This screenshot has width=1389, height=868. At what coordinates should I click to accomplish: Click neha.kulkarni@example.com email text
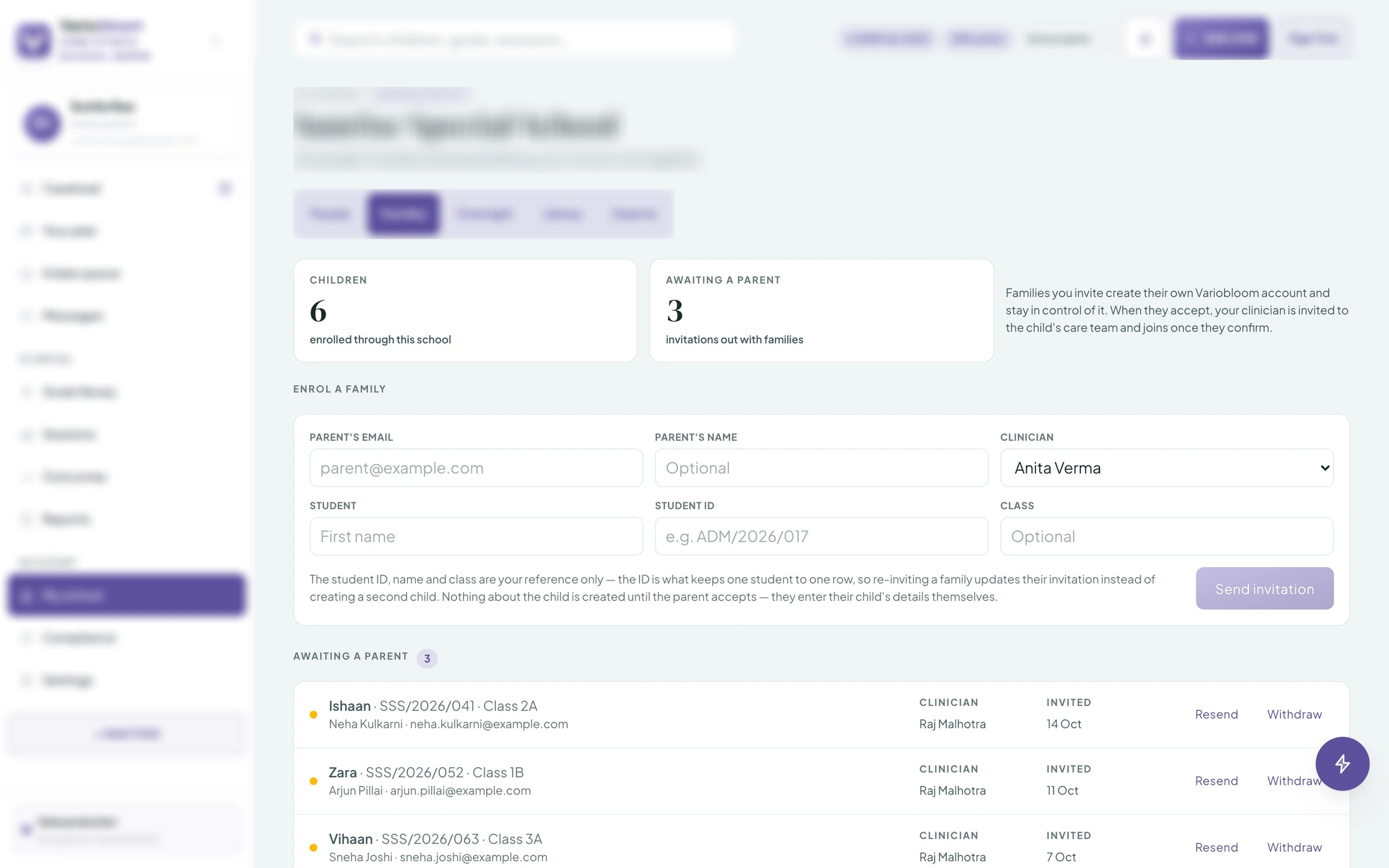[489, 724]
